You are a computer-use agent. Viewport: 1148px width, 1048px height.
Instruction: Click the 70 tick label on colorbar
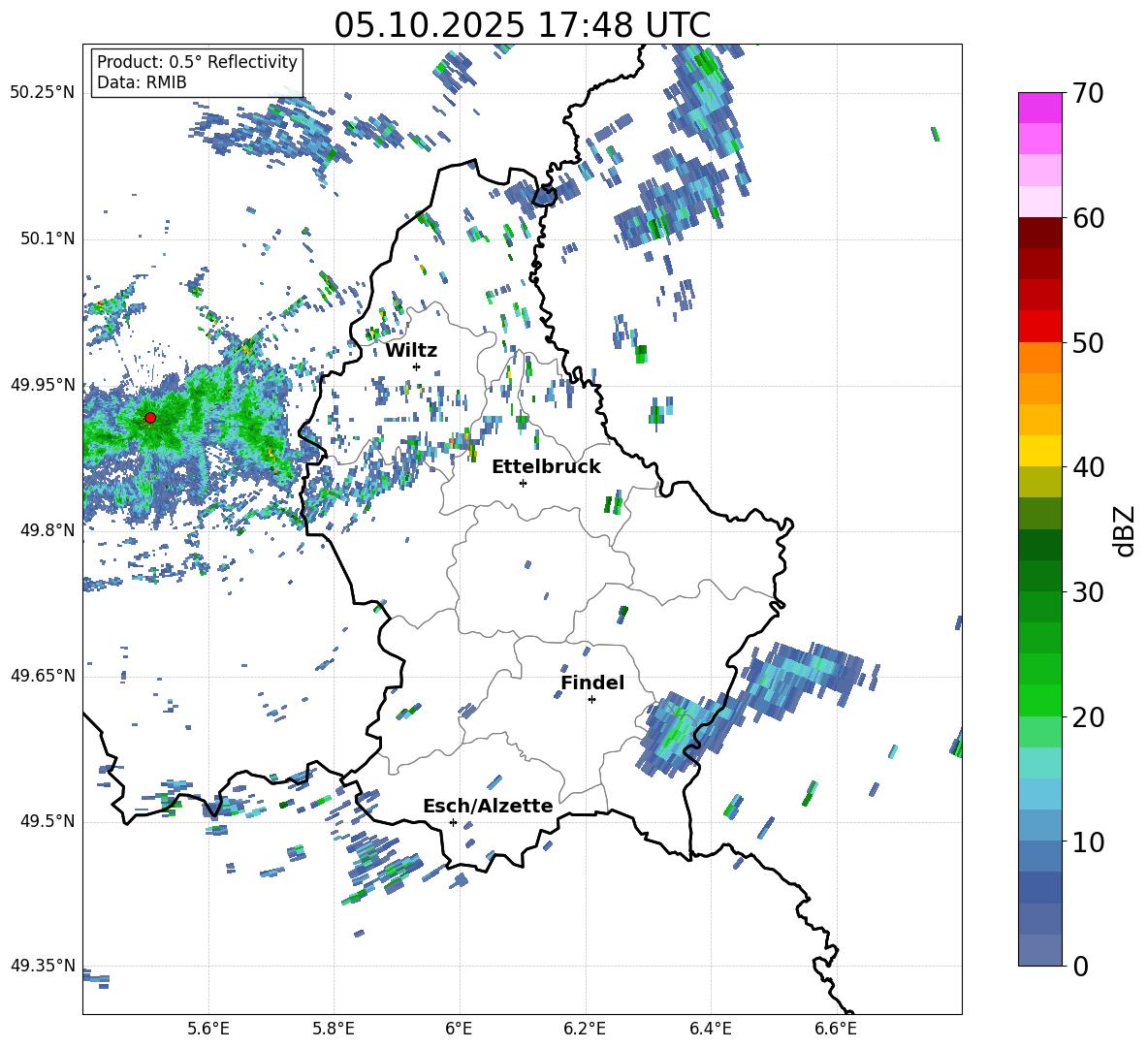[1087, 93]
